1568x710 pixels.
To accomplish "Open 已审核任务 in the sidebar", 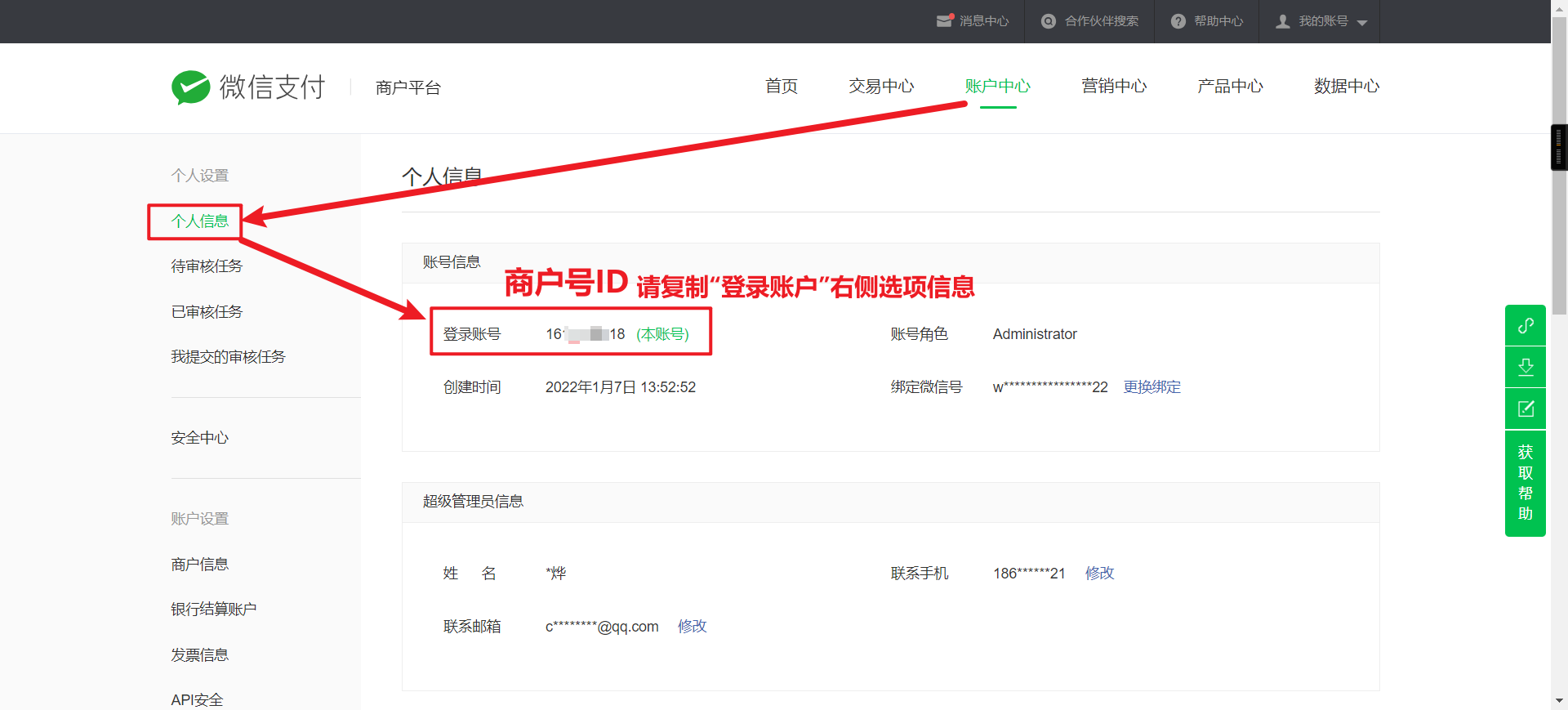I will [x=207, y=312].
